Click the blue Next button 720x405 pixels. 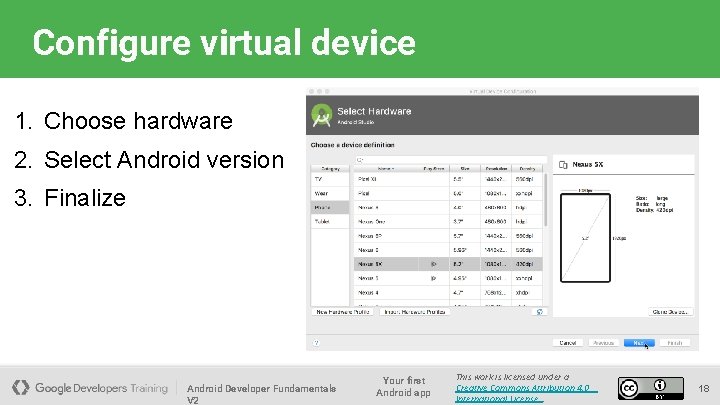(639, 343)
